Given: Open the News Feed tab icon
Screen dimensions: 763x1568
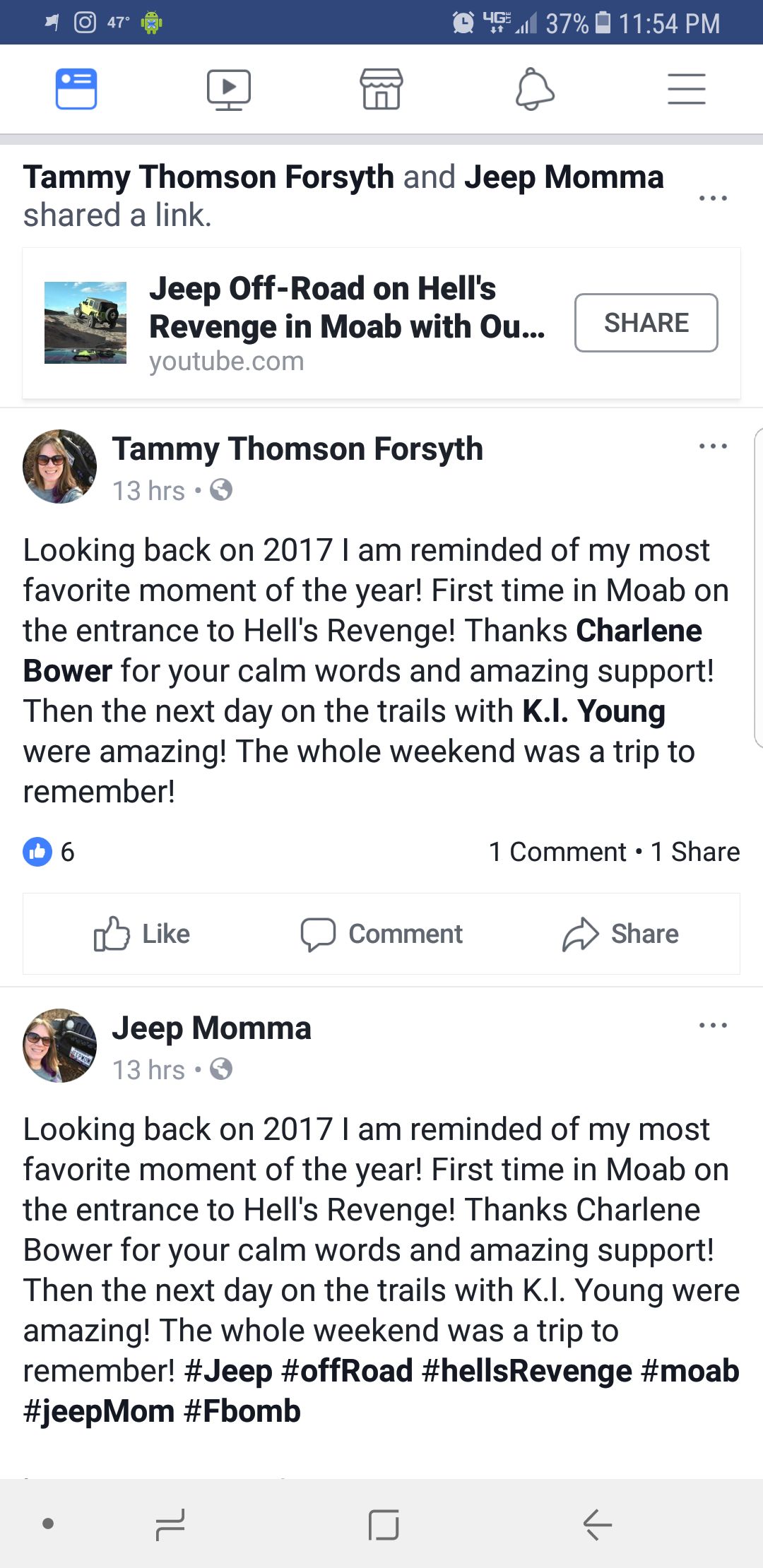Looking at the screenshot, I should click(76, 90).
